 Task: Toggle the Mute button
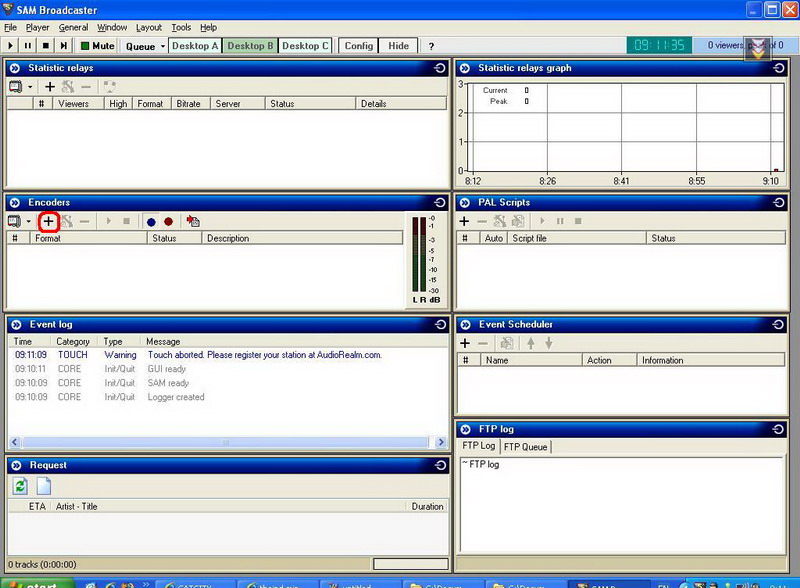(97, 45)
